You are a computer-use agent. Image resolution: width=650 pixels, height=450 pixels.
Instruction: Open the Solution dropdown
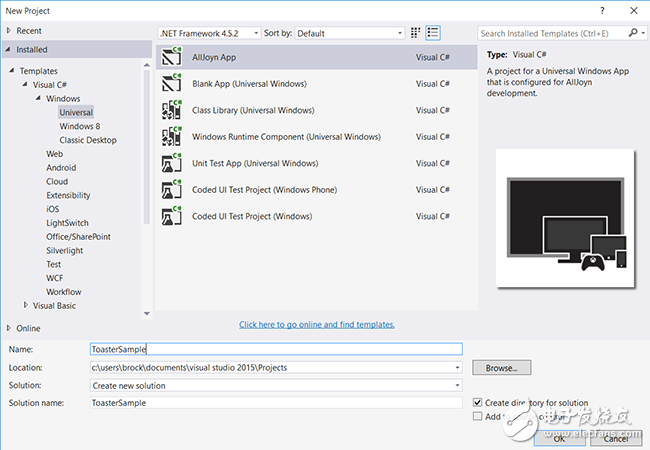(275, 385)
